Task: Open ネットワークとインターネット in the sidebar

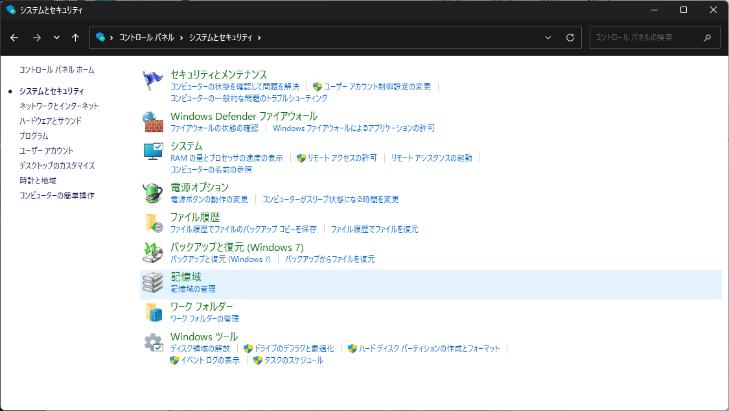Action: point(59,106)
